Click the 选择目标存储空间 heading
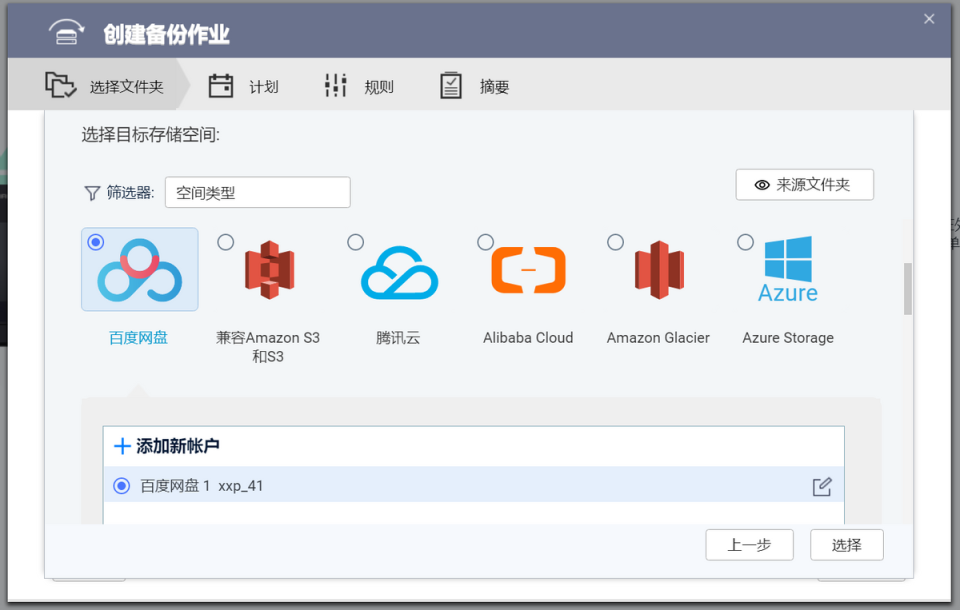960x610 pixels. coord(151,134)
